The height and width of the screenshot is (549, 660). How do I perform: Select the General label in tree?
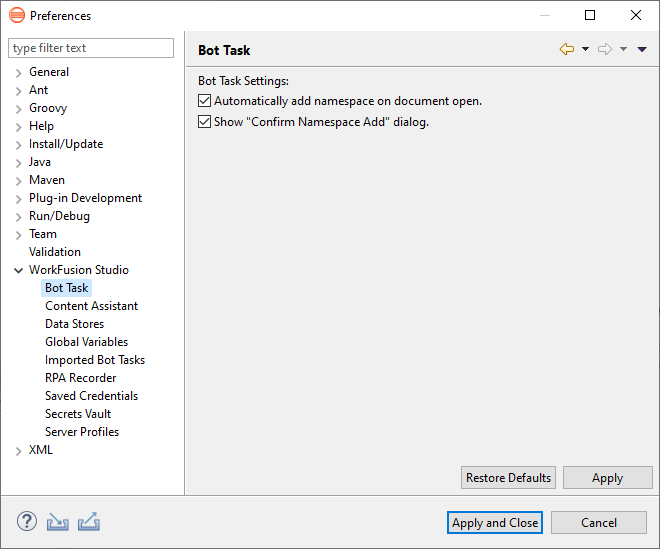[49, 72]
